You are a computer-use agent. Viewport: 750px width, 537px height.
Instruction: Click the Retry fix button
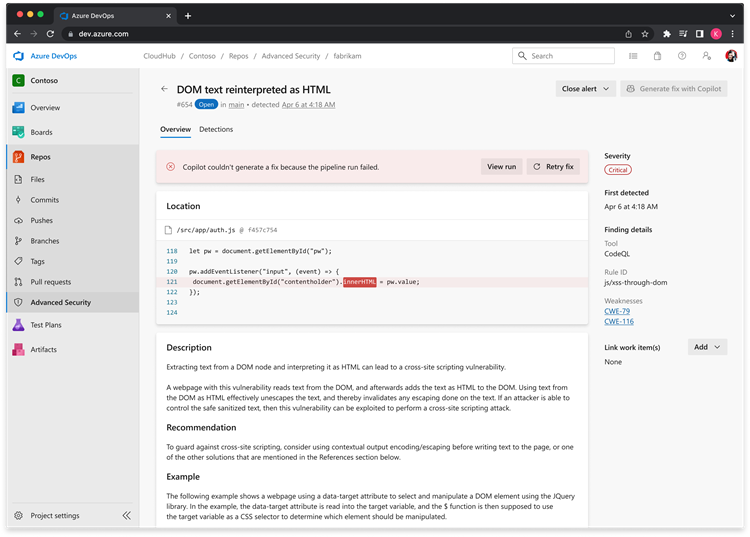(553, 167)
